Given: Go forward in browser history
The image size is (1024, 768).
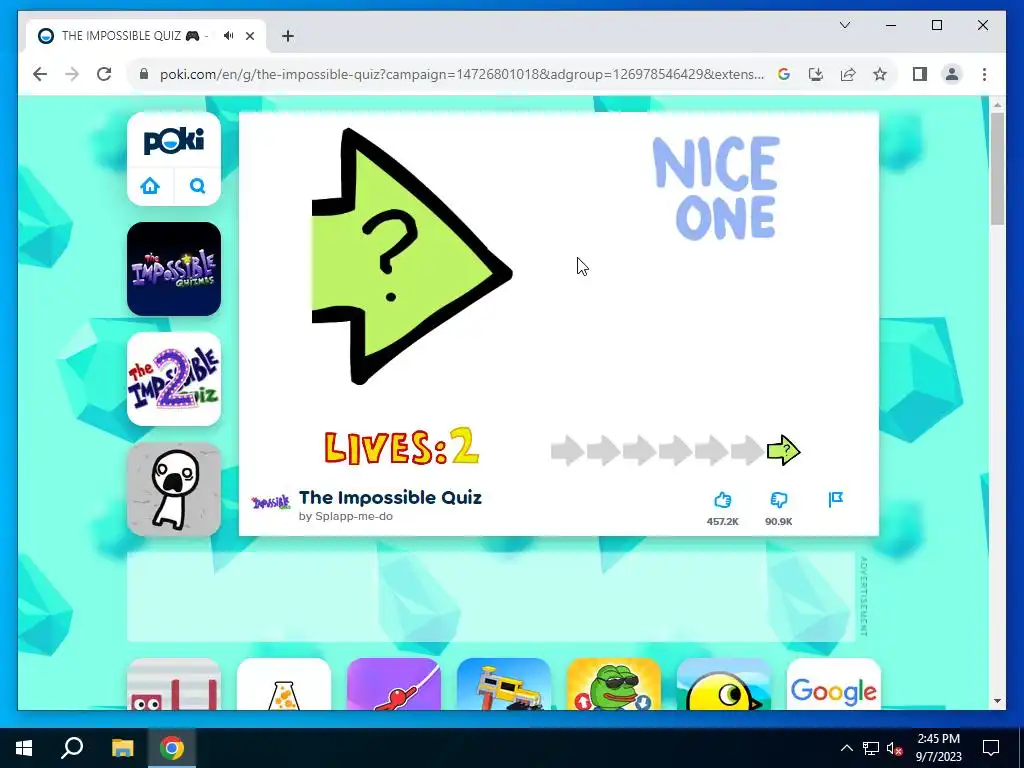Looking at the screenshot, I should (72, 74).
